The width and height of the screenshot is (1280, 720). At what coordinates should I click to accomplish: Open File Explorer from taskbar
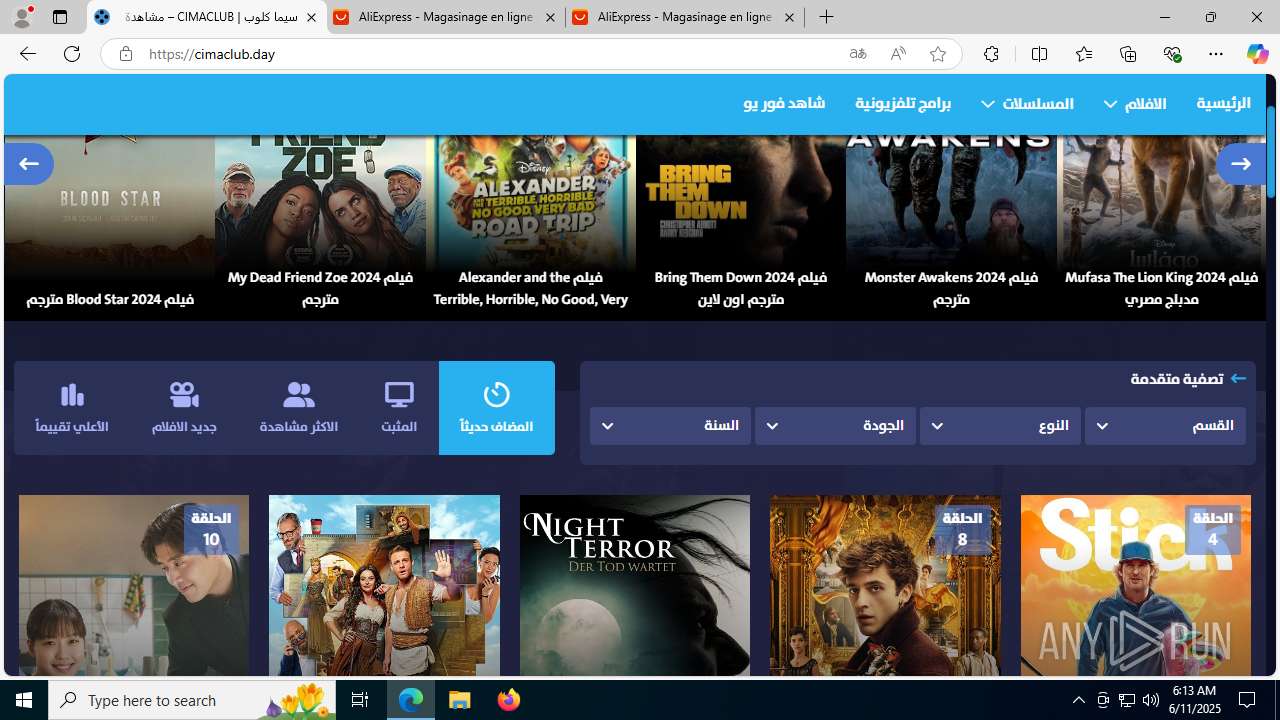pos(460,700)
